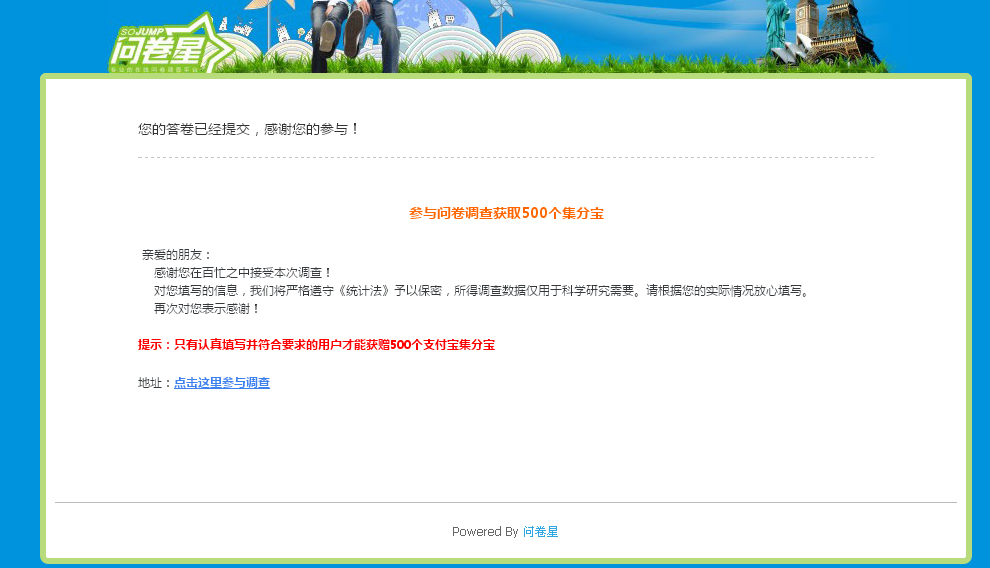Click the heading 参与问卷调查获取500个集分宝
The width and height of the screenshot is (990, 568).
506,213
